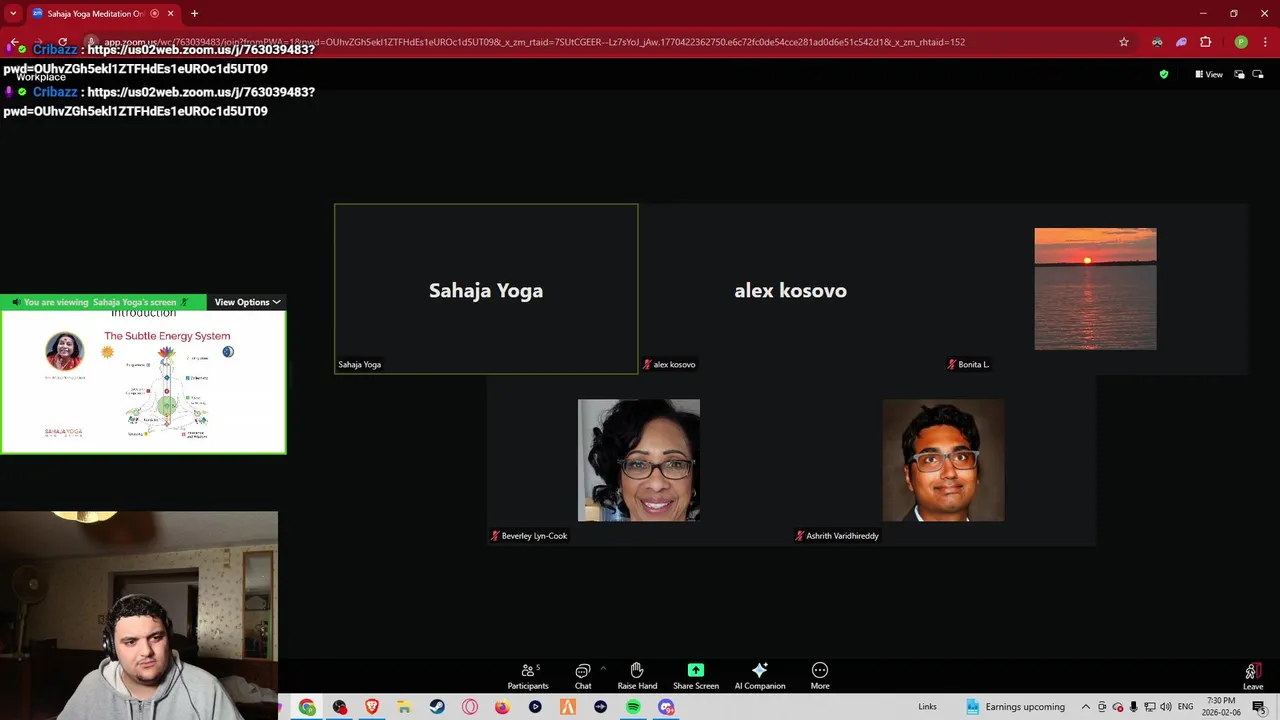The height and width of the screenshot is (720, 1280).
Task: Leave the Zoom meeting
Action: 1253,676
